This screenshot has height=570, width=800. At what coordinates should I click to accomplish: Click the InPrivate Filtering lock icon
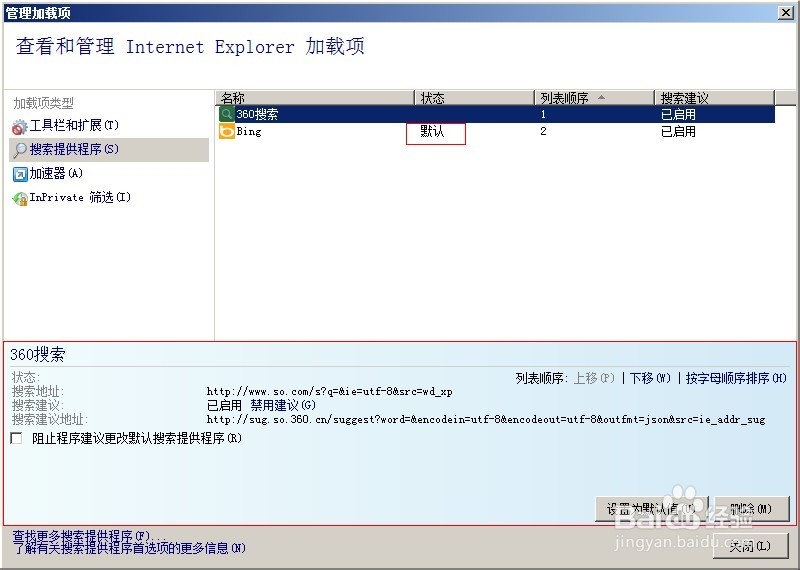tap(20, 199)
